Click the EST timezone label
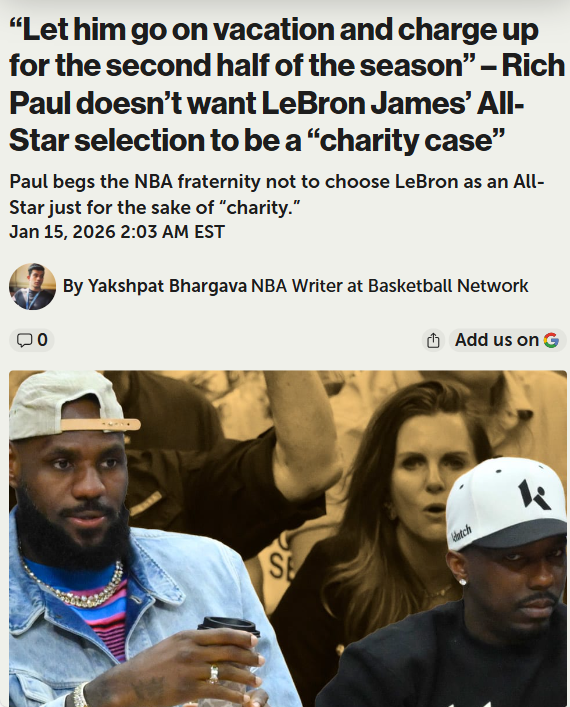Image resolution: width=570 pixels, height=707 pixels. pos(209,232)
